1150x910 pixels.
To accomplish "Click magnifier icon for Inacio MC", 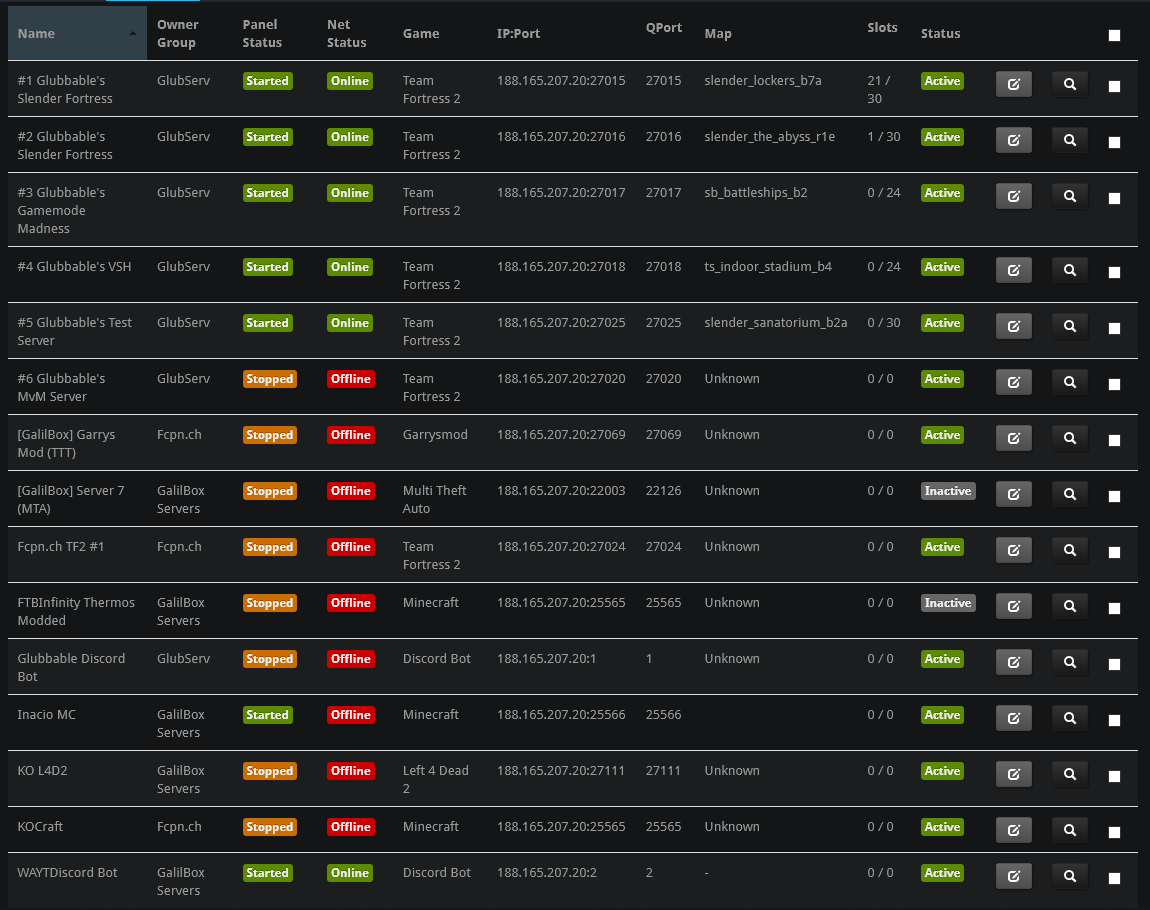I will pos(1070,719).
